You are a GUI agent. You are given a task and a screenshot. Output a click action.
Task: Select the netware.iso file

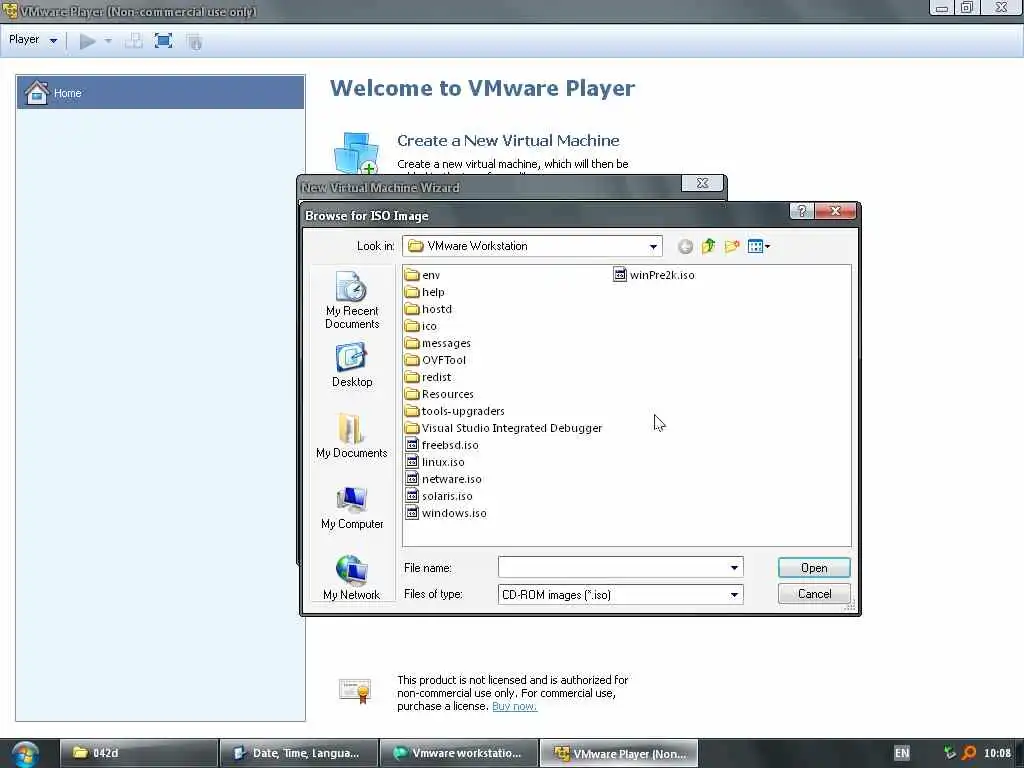pyautogui.click(x=443, y=479)
